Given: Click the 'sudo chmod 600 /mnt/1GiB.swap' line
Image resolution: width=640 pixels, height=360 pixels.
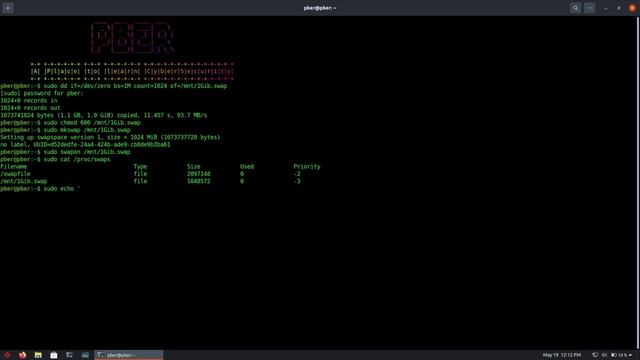Looking at the screenshot, I should pos(70,123).
